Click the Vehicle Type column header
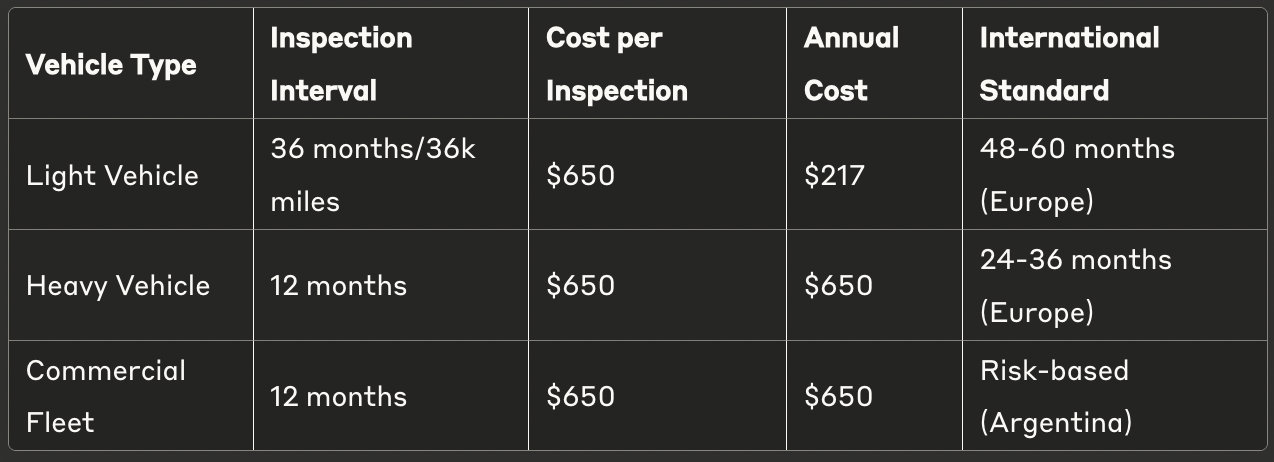This screenshot has height=462, width=1274. pos(111,65)
